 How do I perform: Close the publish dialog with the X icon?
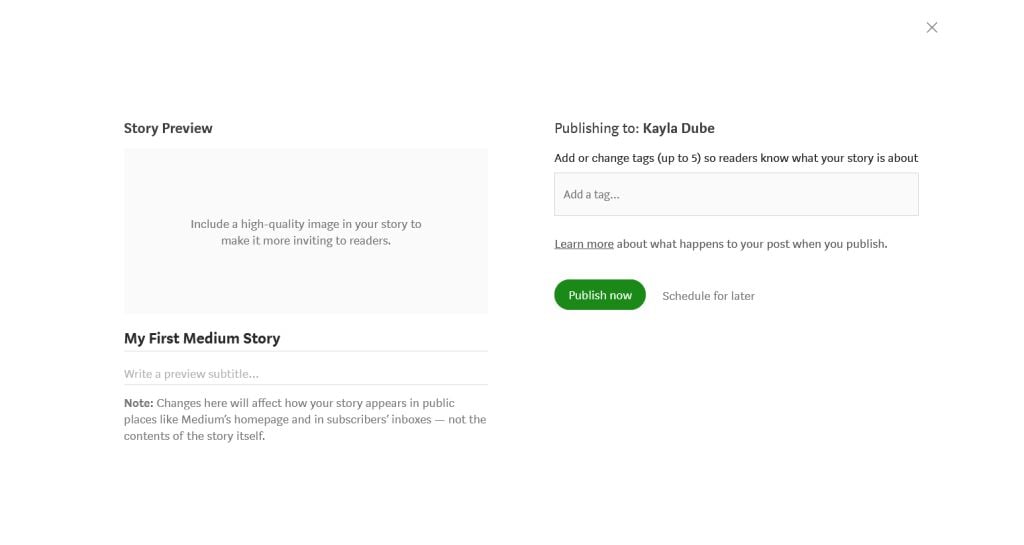point(932,28)
